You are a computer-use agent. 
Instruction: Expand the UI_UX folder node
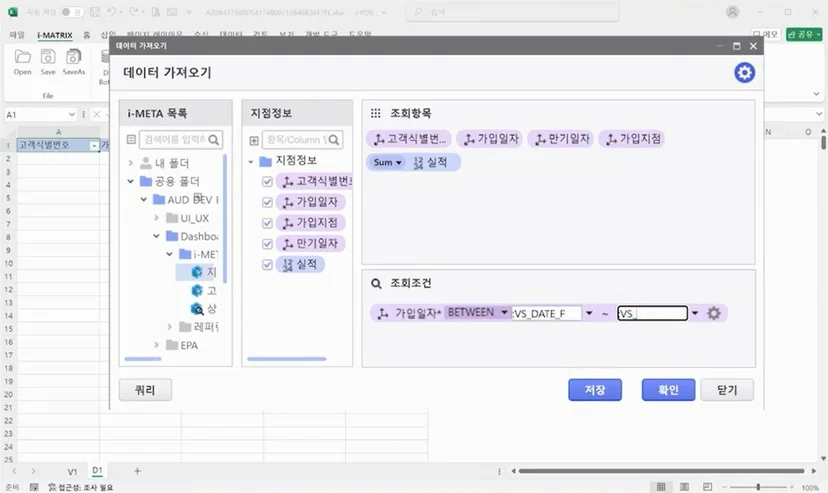coord(156,217)
